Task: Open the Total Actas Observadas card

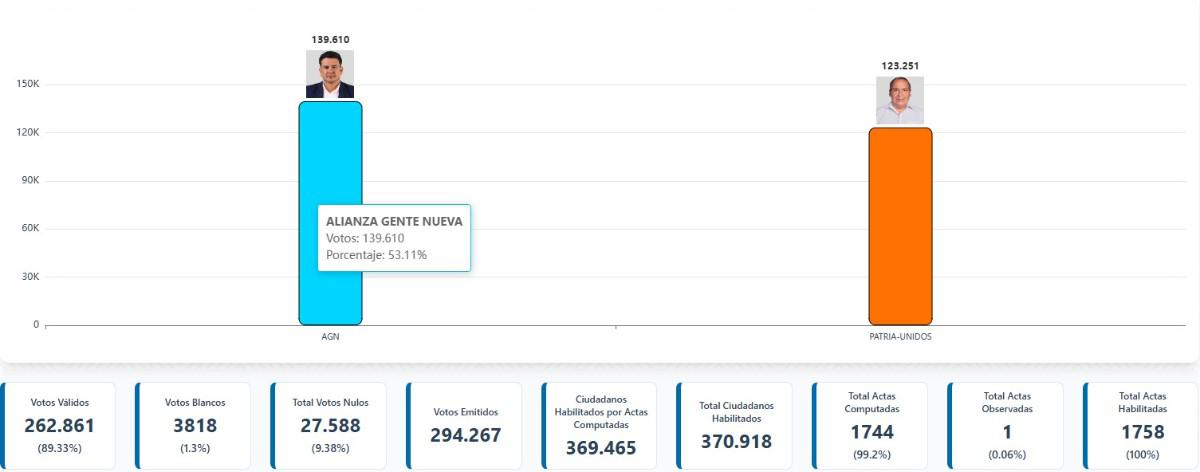Action: (1006, 426)
